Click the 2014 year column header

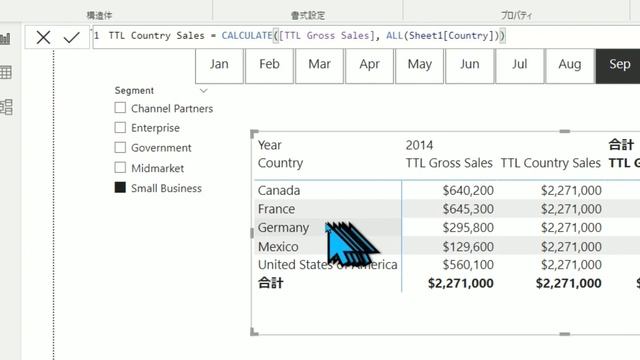tap(419, 145)
